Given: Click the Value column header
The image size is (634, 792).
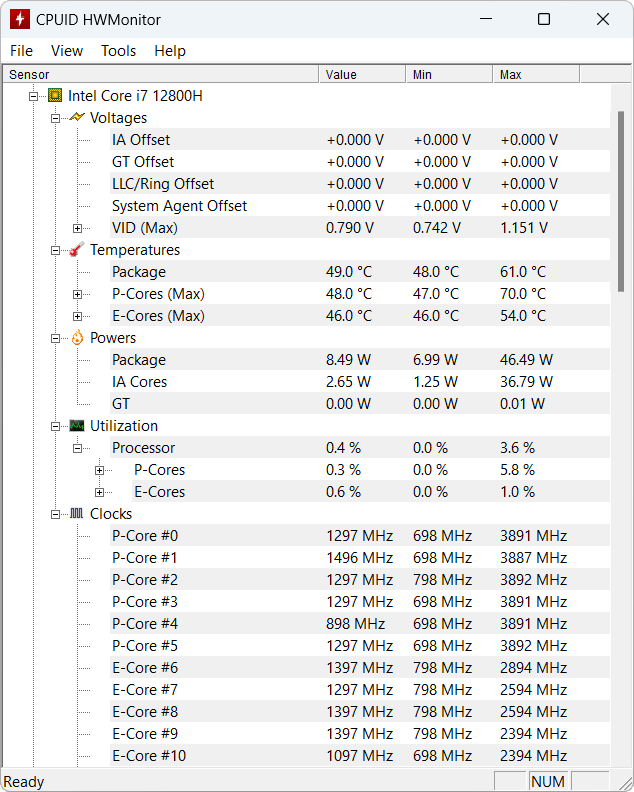Looking at the screenshot, I should pyautogui.click(x=362, y=74).
